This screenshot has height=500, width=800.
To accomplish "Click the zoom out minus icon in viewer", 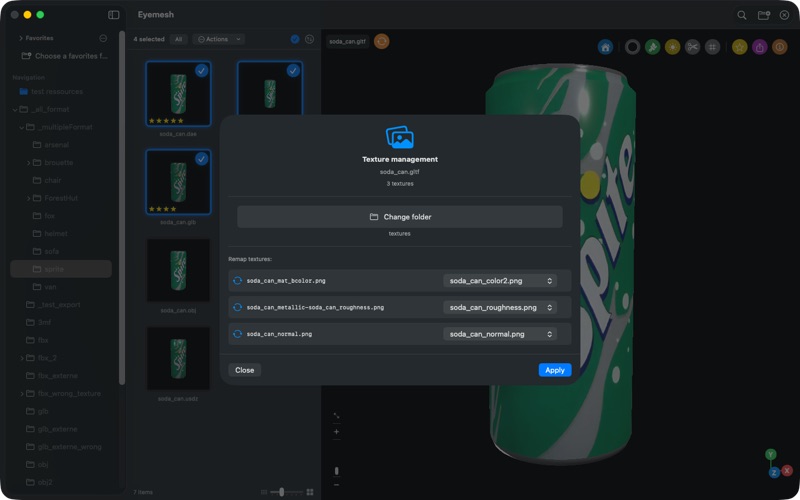I will (x=336, y=485).
